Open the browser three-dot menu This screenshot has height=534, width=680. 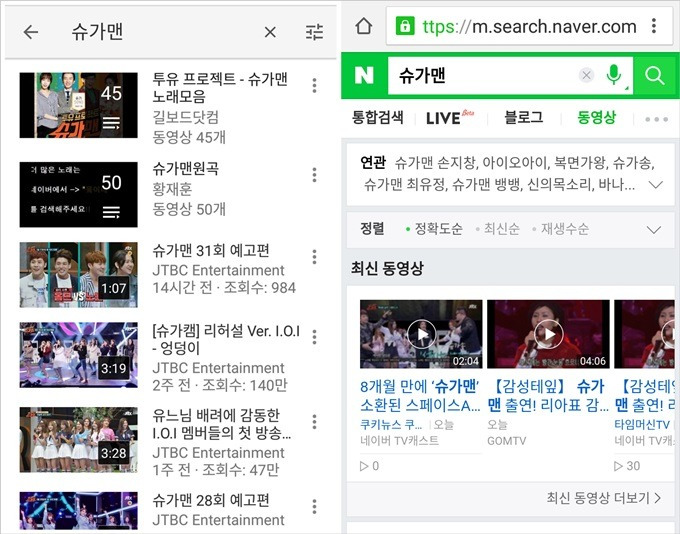654,26
